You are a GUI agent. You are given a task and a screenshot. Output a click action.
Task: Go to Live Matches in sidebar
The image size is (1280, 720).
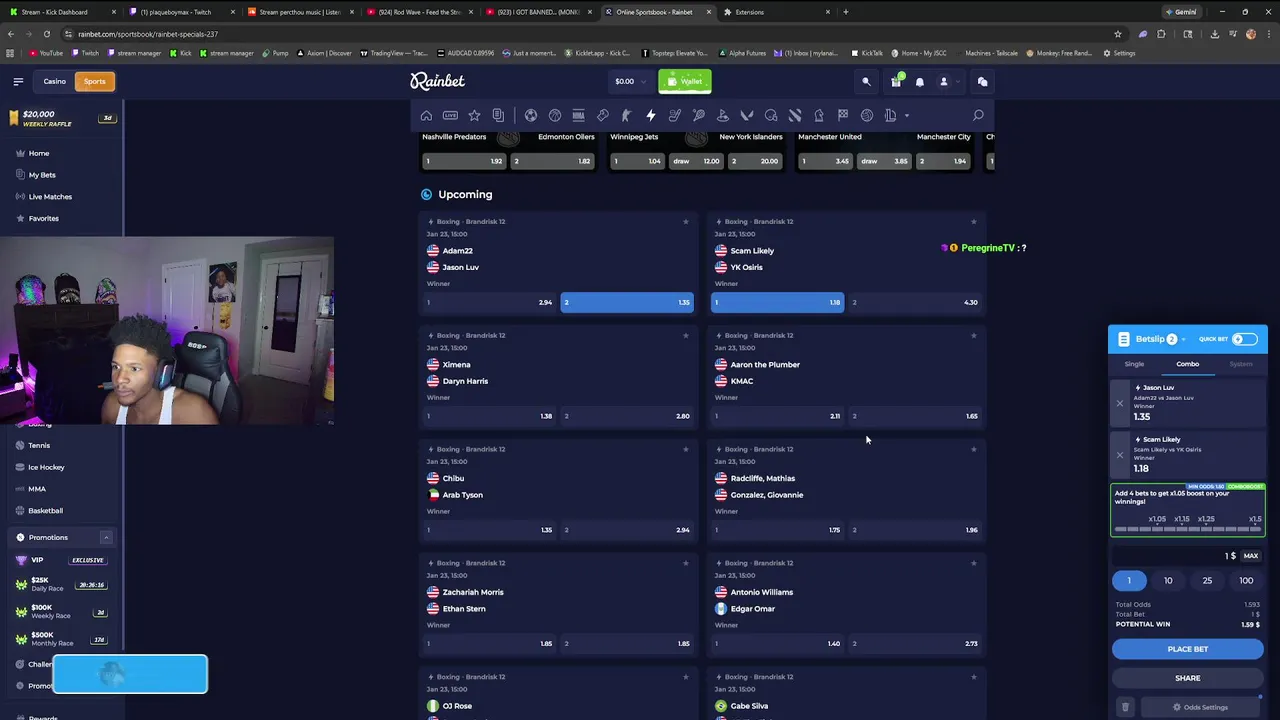pos(50,197)
